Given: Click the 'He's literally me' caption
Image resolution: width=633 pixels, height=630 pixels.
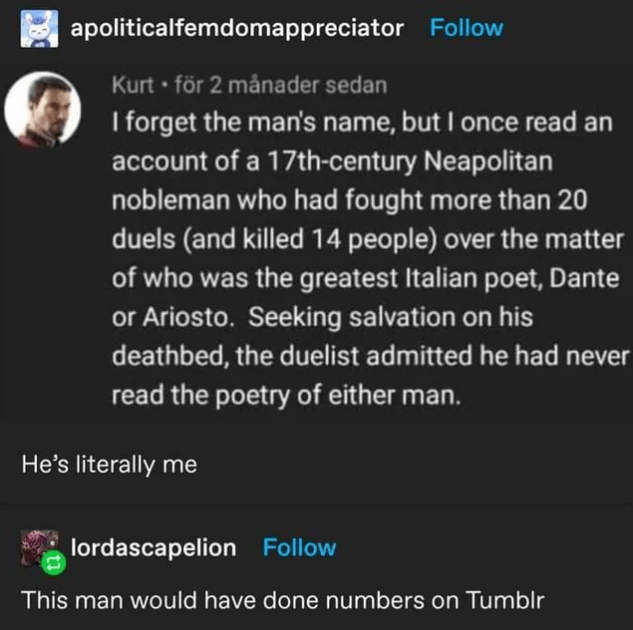Looking at the screenshot, I should [x=110, y=464].
